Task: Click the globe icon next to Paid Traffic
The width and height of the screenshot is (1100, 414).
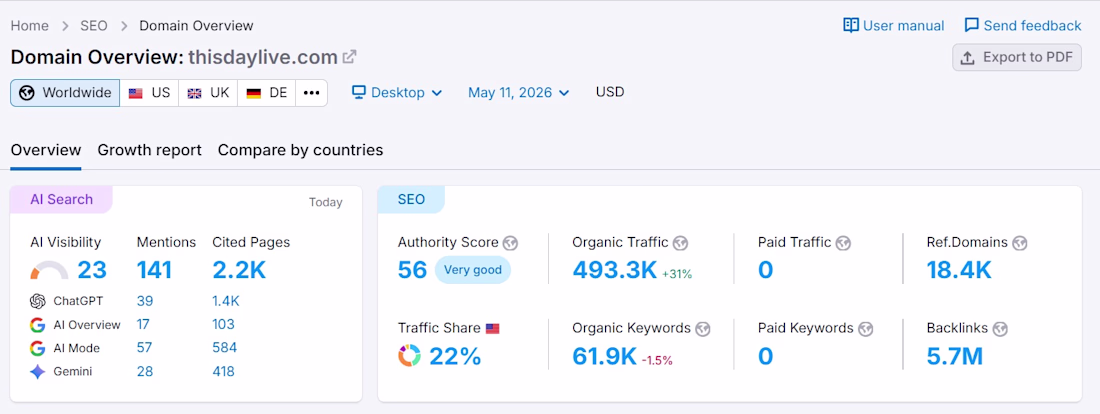Action: click(x=843, y=243)
